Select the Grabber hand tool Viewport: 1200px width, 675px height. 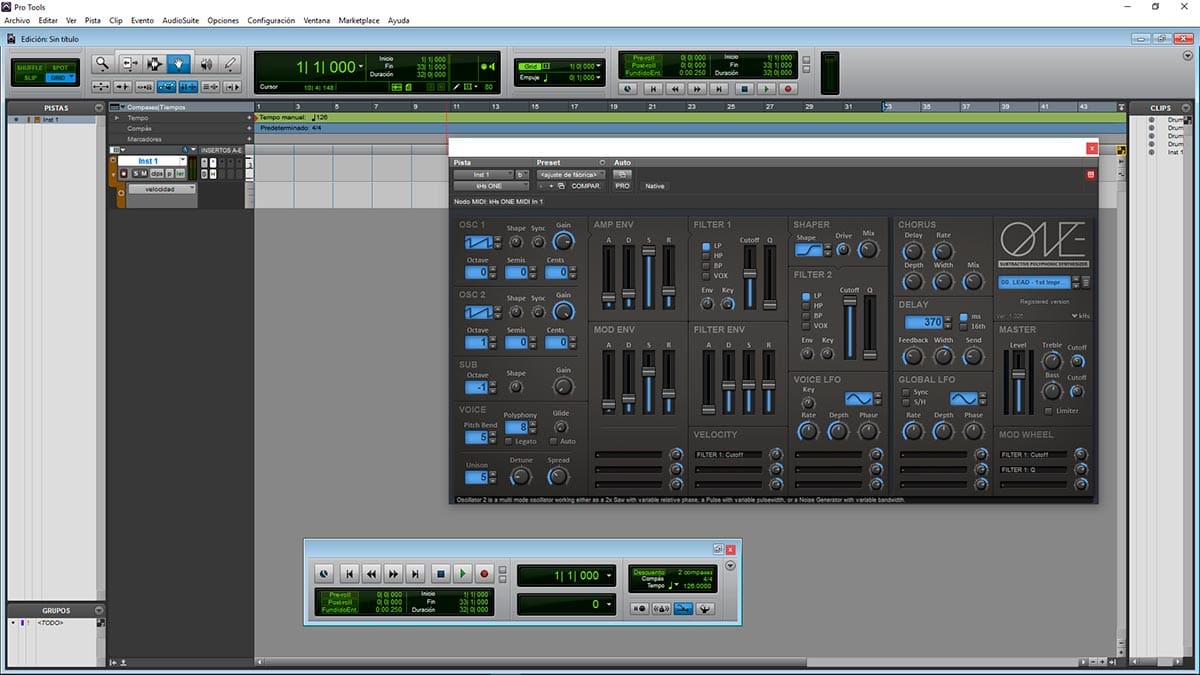(179, 64)
